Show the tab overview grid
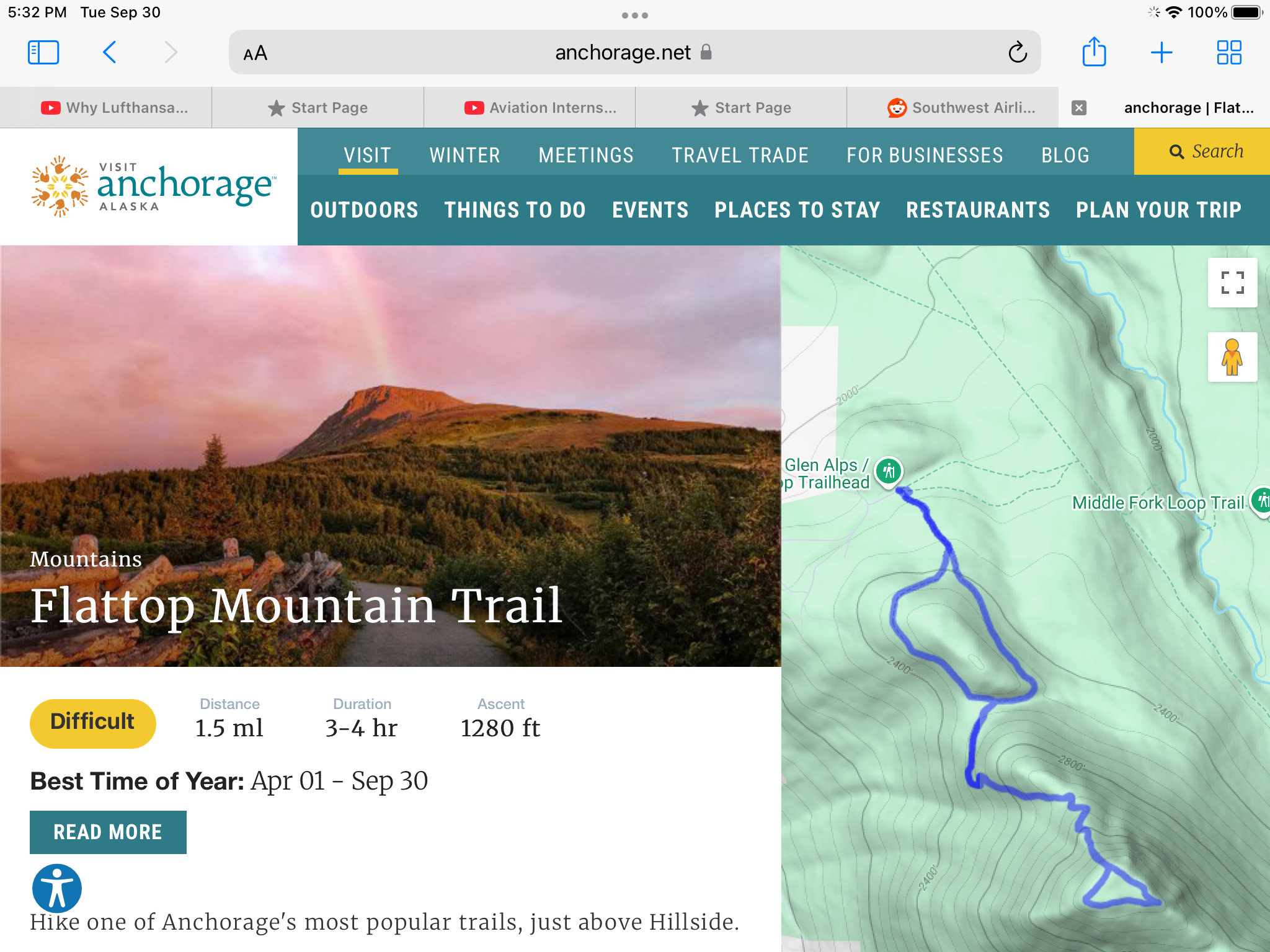1270x952 pixels. 1228,53
